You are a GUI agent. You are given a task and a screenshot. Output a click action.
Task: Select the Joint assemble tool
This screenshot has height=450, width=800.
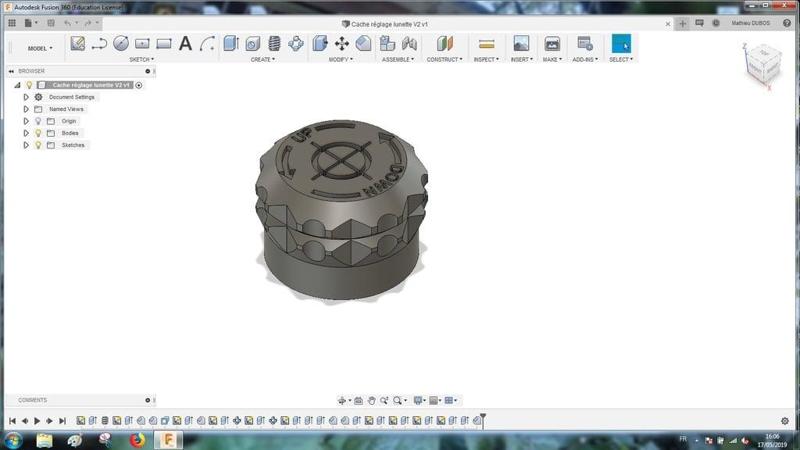tap(409, 44)
